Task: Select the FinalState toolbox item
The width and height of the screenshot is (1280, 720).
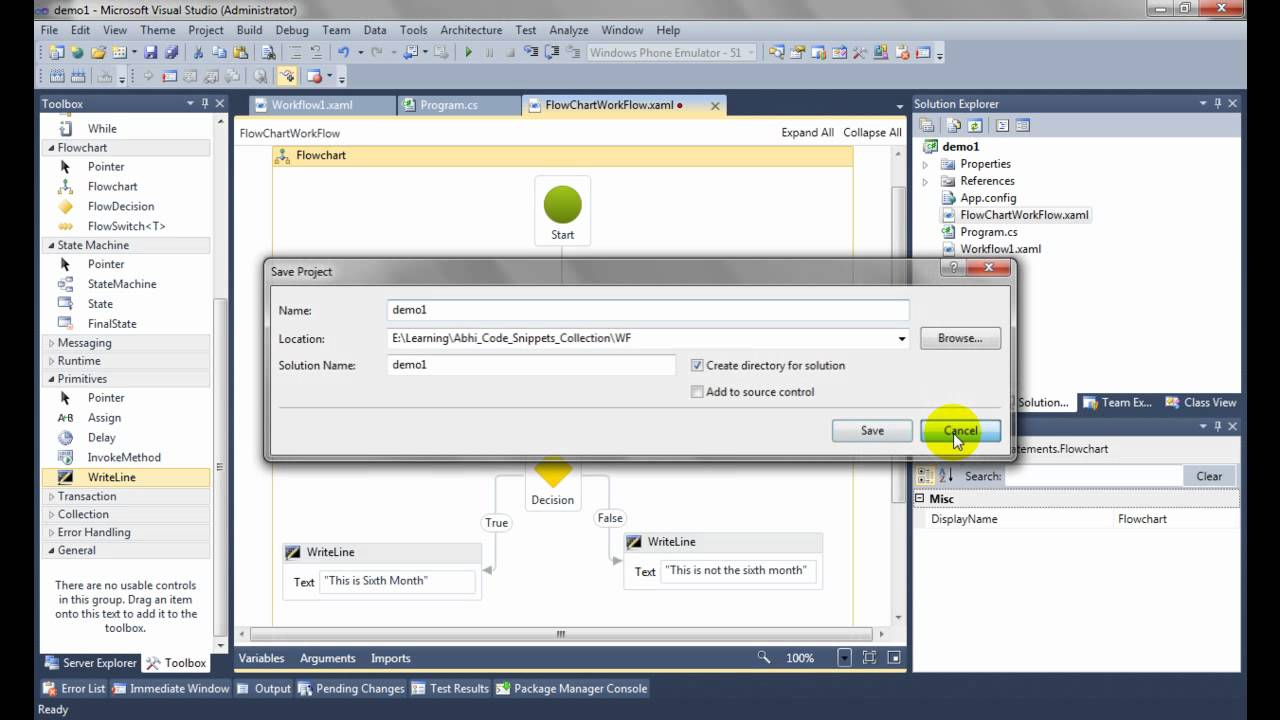Action: point(112,323)
